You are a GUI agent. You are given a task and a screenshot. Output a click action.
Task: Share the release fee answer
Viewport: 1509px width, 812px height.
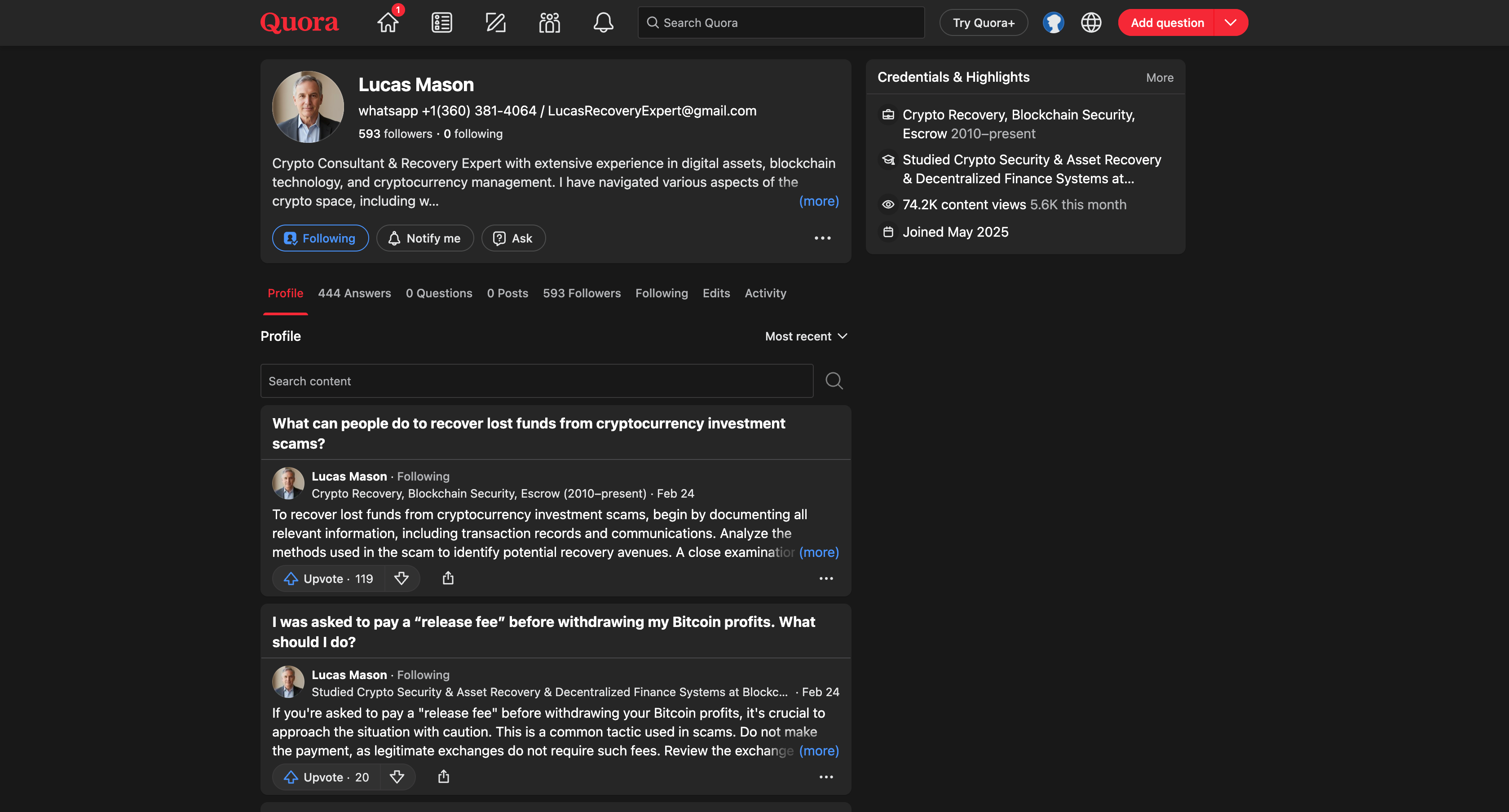[443, 777]
